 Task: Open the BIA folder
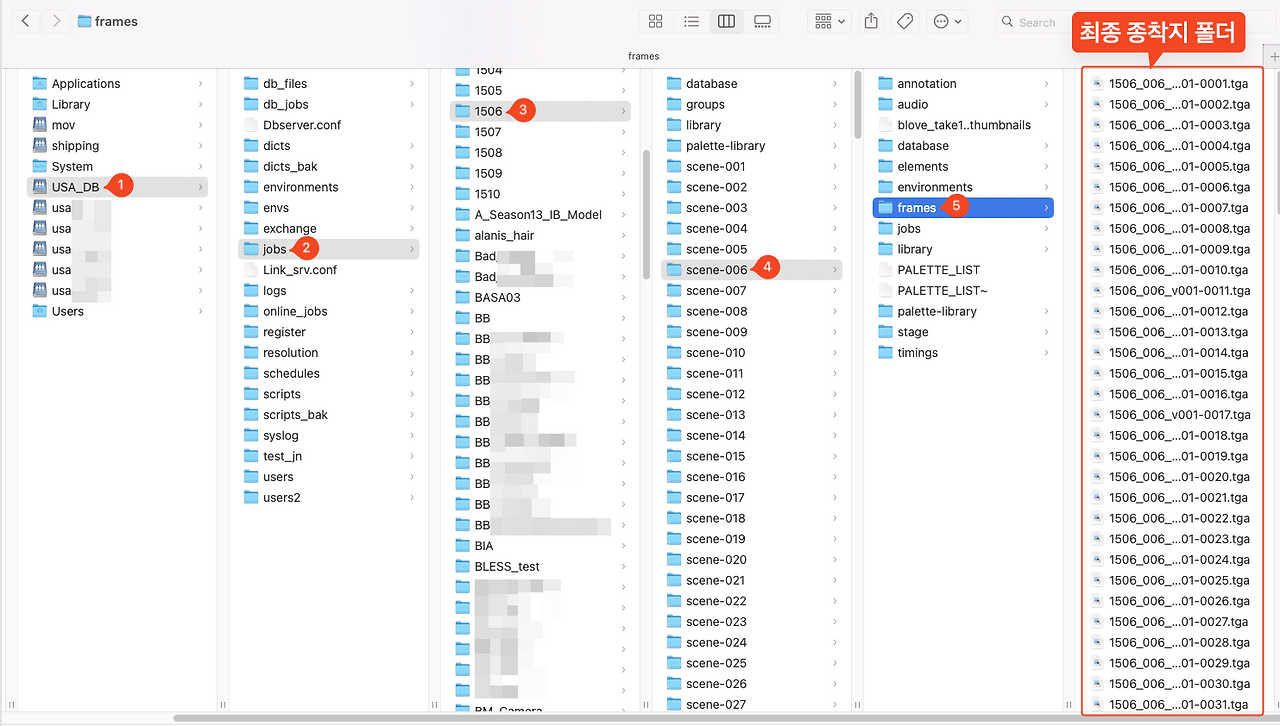click(x=540, y=546)
